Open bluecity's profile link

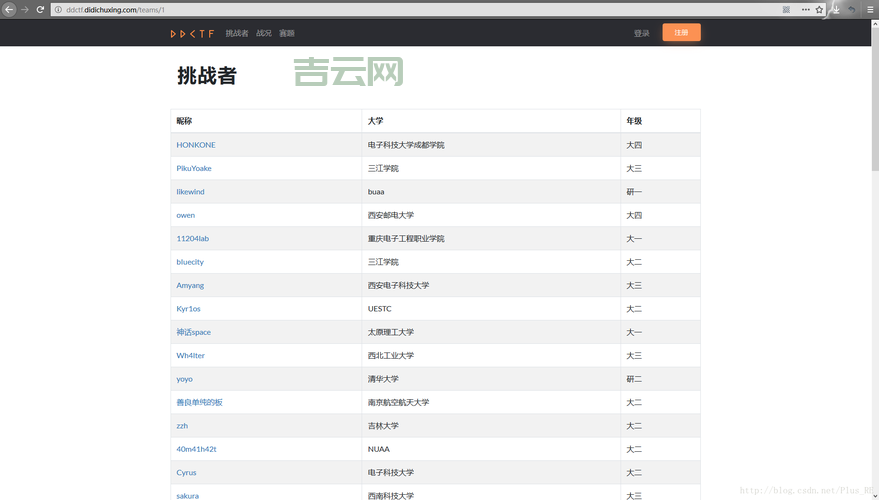pyautogui.click(x=190, y=262)
